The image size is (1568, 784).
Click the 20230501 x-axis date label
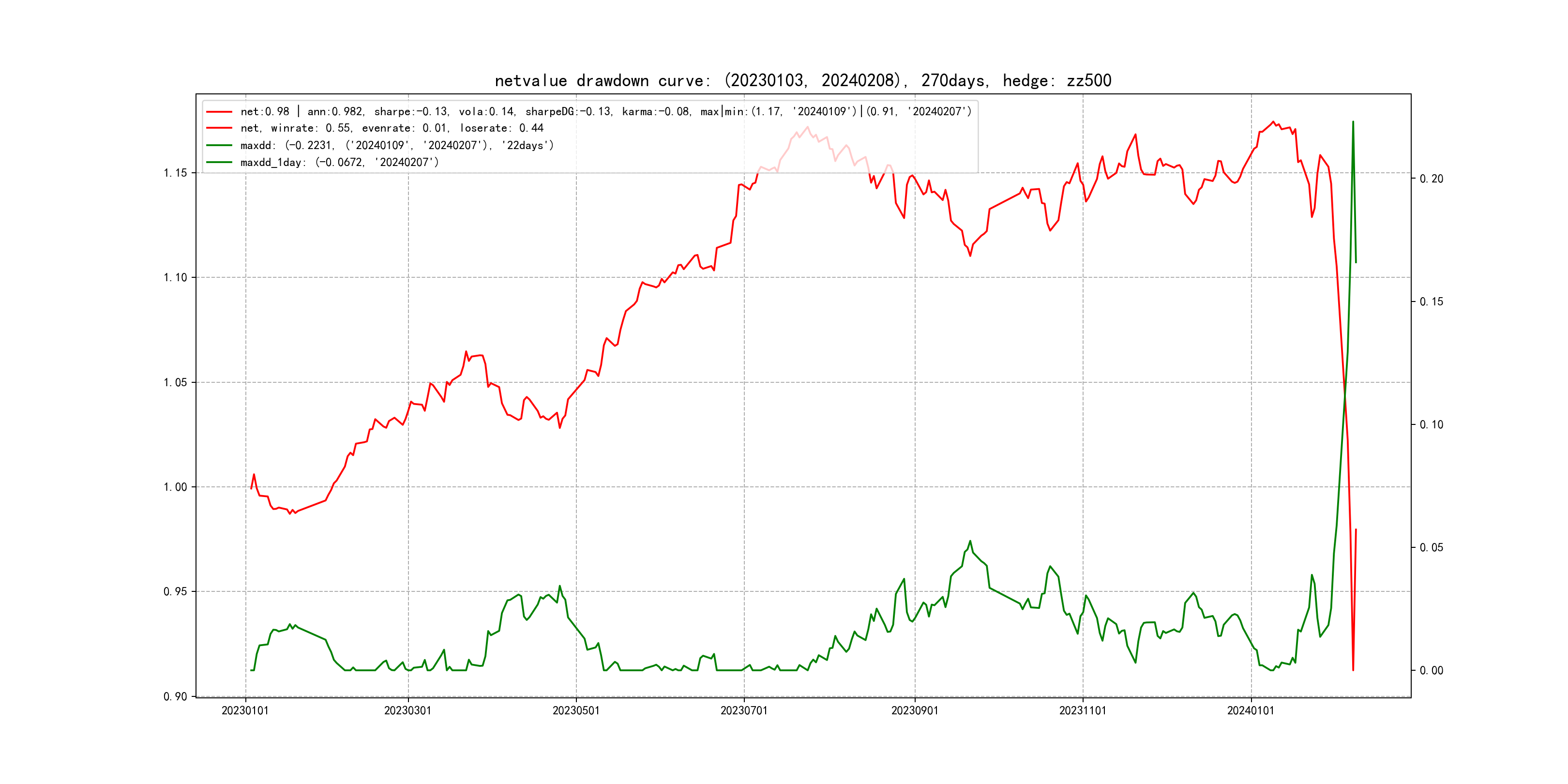tap(576, 711)
